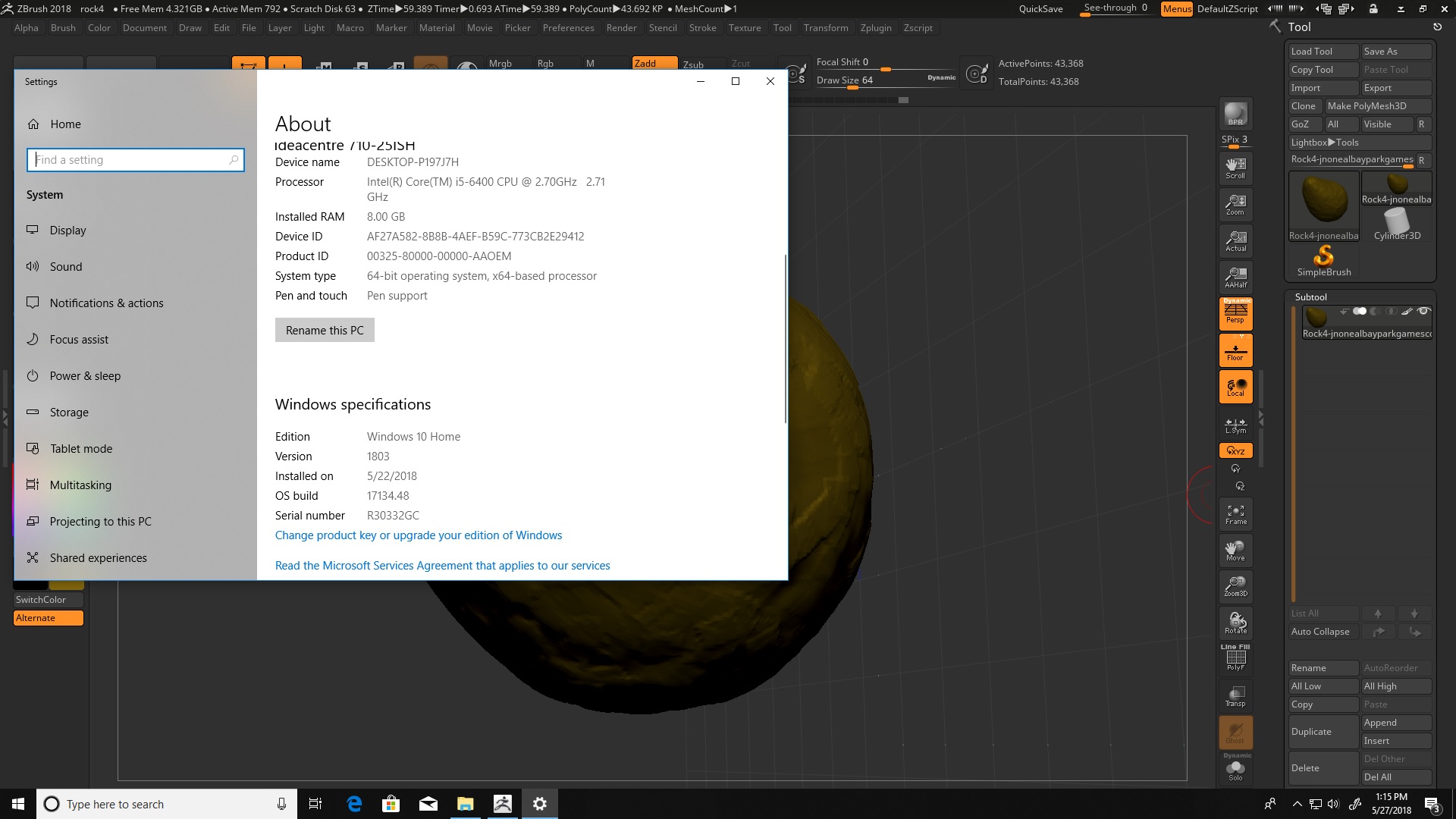The width and height of the screenshot is (1456, 819).
Task: Click the Rename this PC button
Action: tap(325, 331)
